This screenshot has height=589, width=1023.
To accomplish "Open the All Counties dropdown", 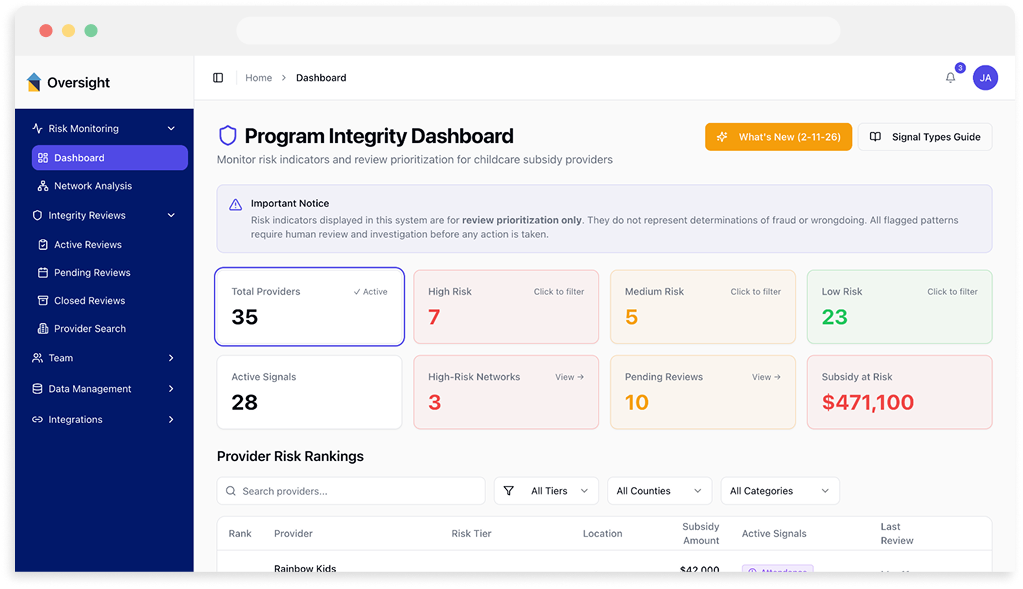I will (659, 491).
